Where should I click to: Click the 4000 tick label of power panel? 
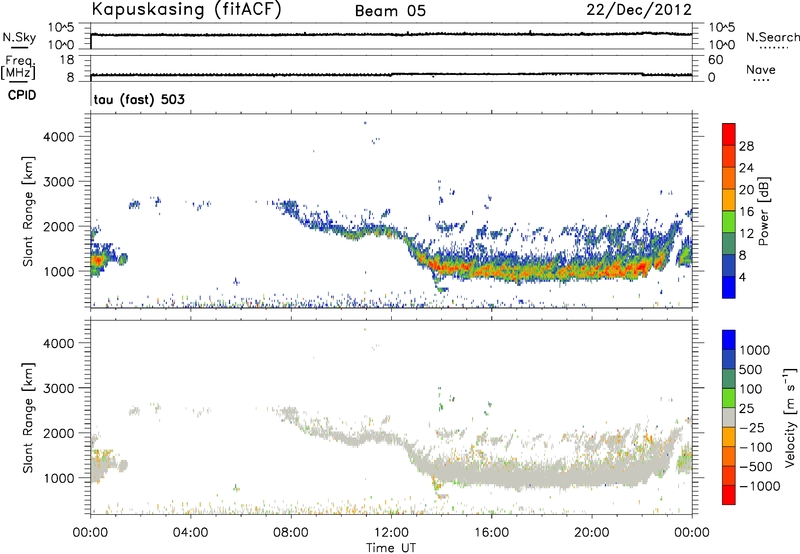click(58, 137)
